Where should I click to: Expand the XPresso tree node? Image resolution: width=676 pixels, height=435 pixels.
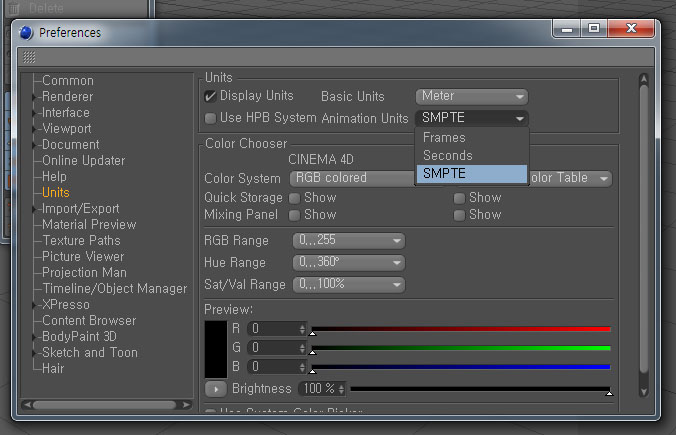coord(34,305)
